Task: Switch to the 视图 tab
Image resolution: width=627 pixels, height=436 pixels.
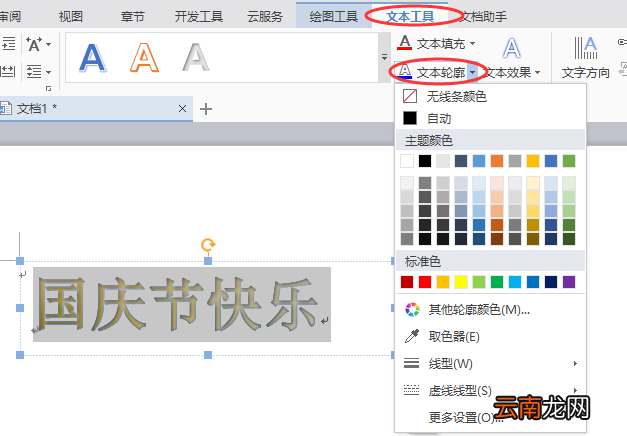Action: click(x=71, y=16)
